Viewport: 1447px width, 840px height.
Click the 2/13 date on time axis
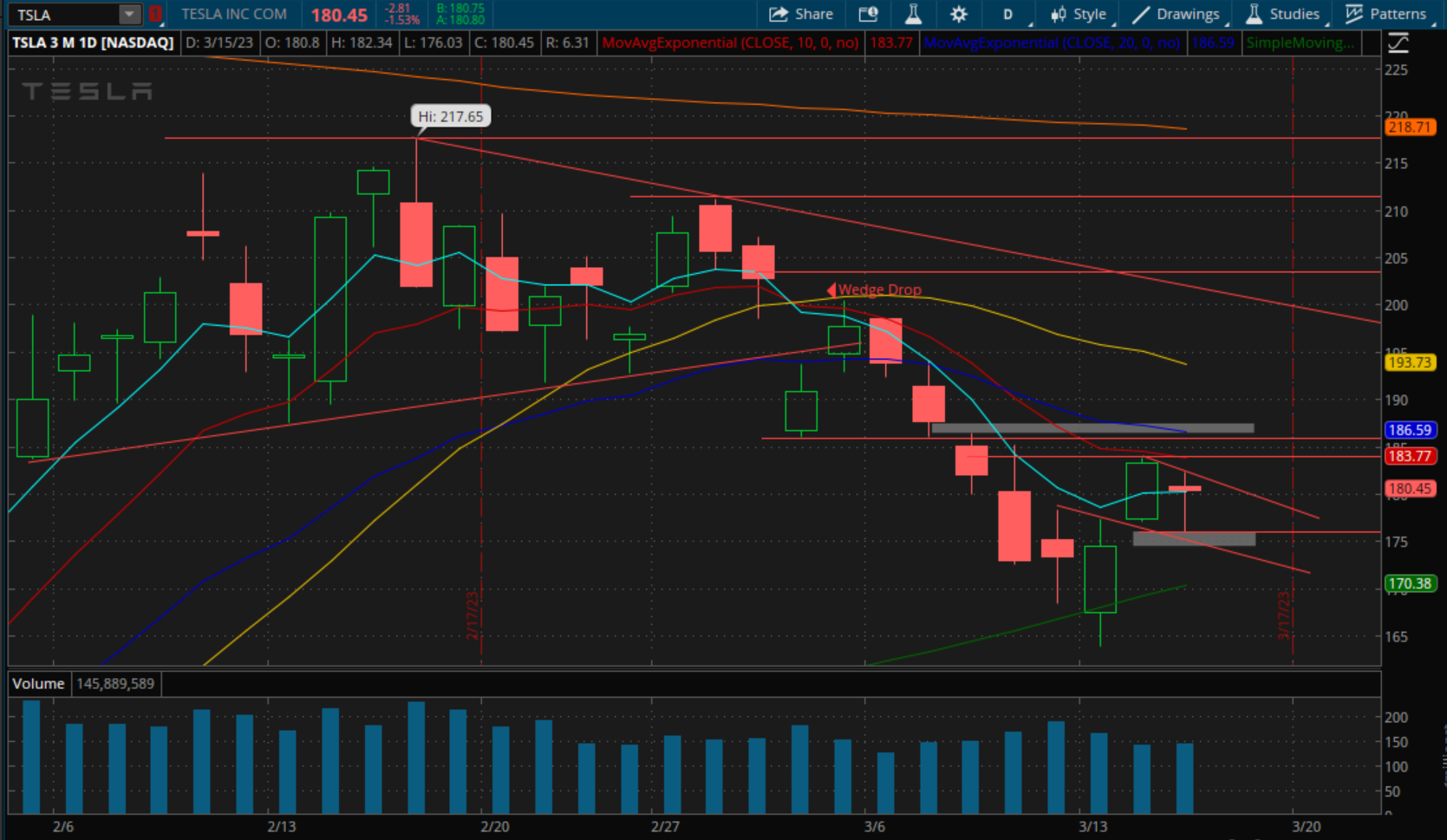tap(282, 827)
